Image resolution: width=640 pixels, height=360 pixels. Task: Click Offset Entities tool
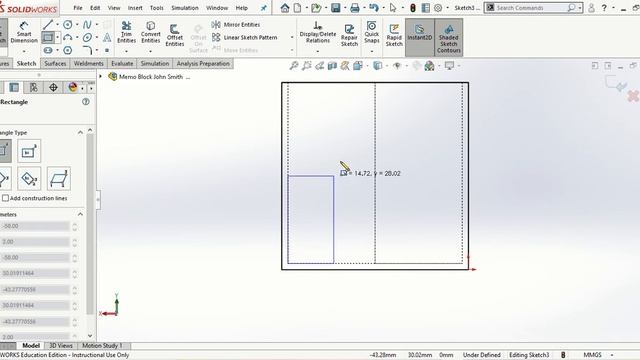click(x=175, y=35)
